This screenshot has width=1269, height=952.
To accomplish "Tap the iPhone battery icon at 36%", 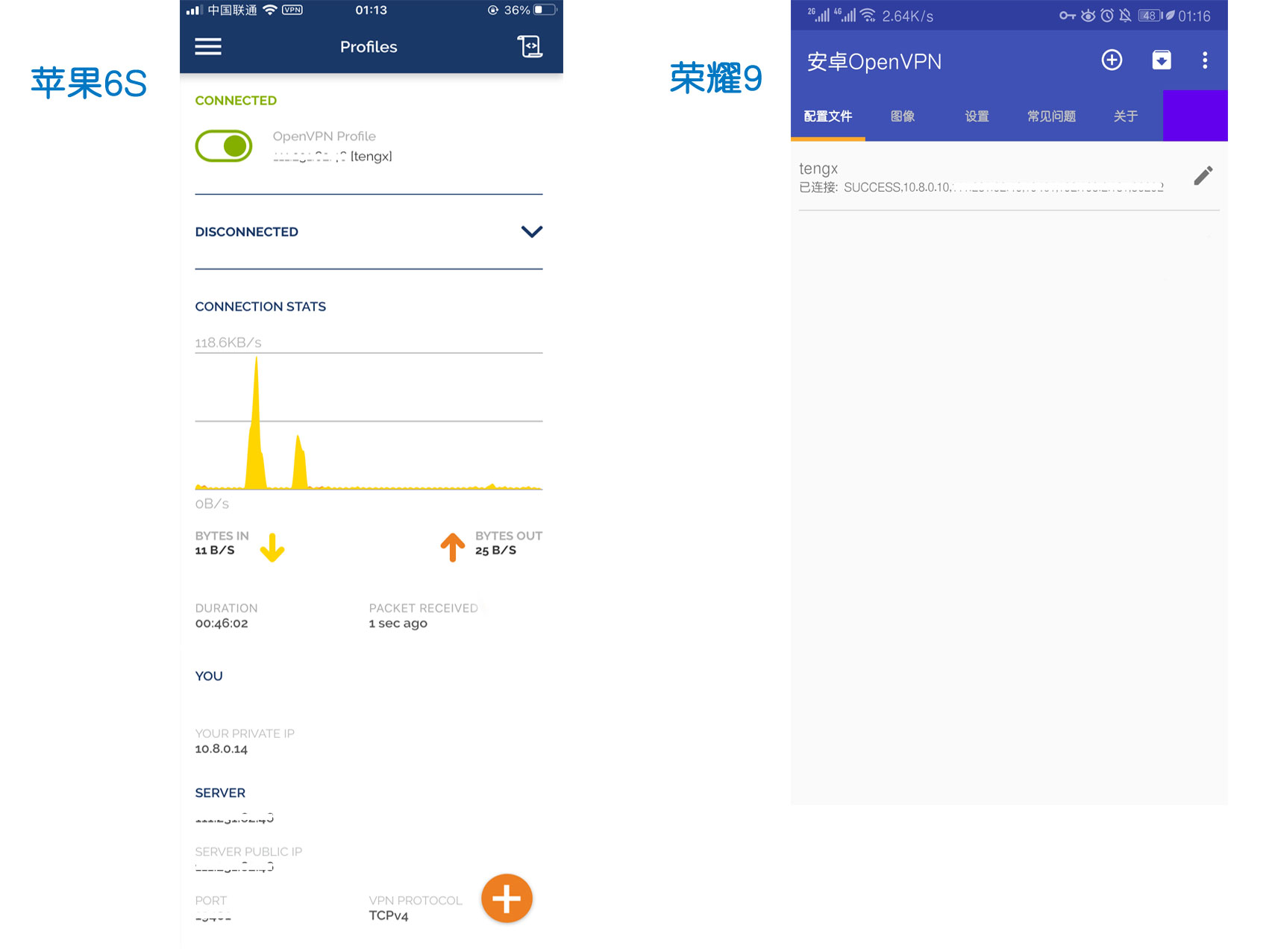I will (545, 10).
